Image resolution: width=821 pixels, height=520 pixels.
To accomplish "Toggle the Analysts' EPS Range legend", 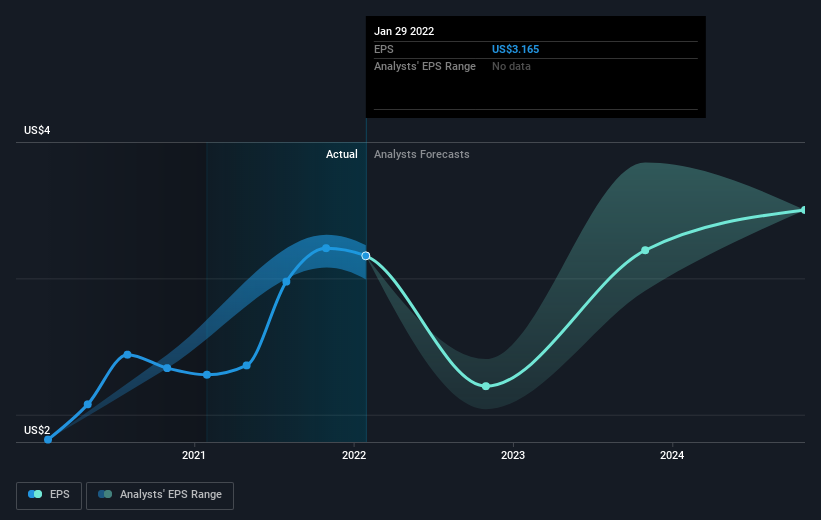I will (x=160, y=495).
